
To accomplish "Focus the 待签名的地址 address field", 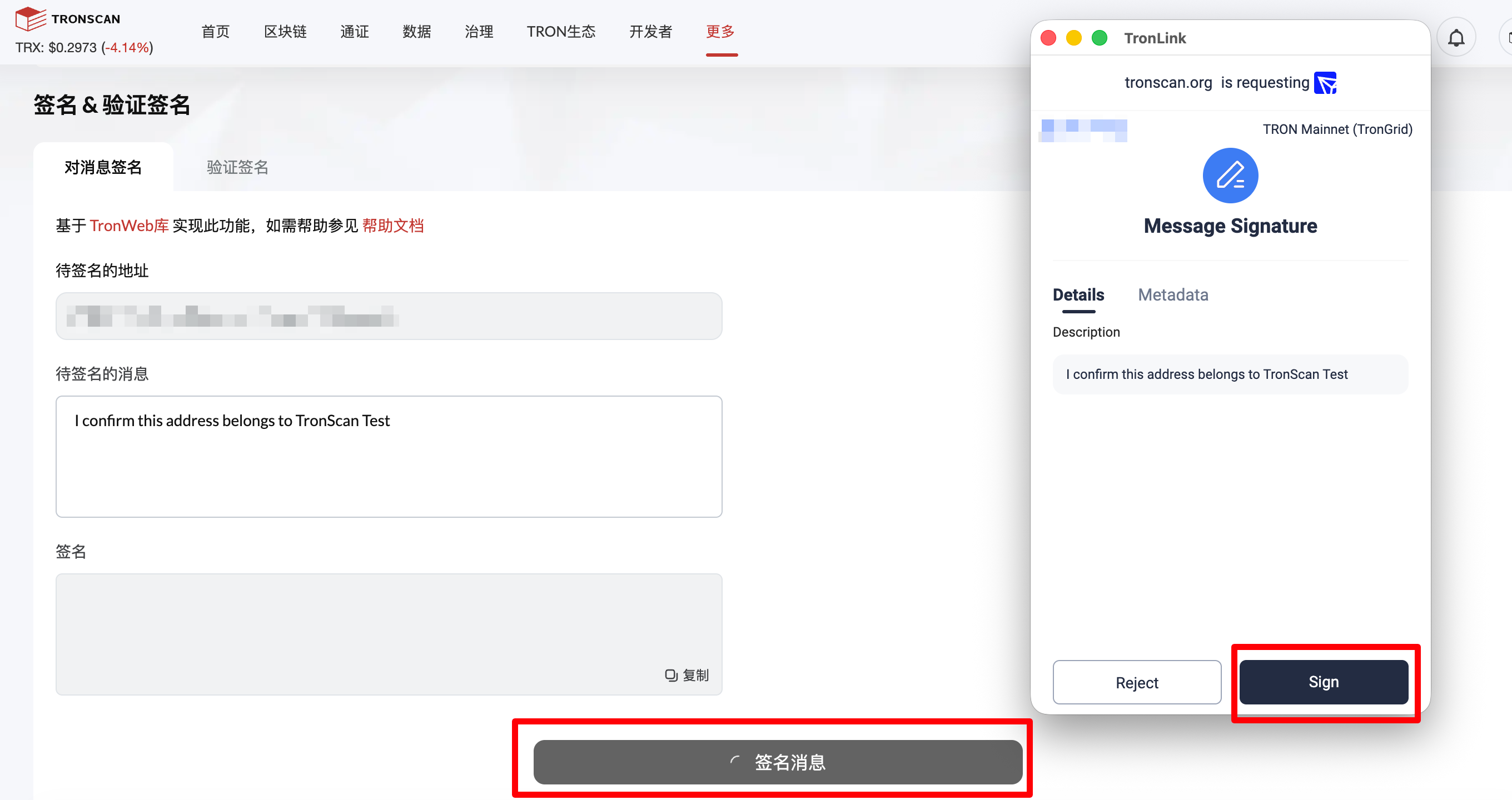I will point(389,316).
